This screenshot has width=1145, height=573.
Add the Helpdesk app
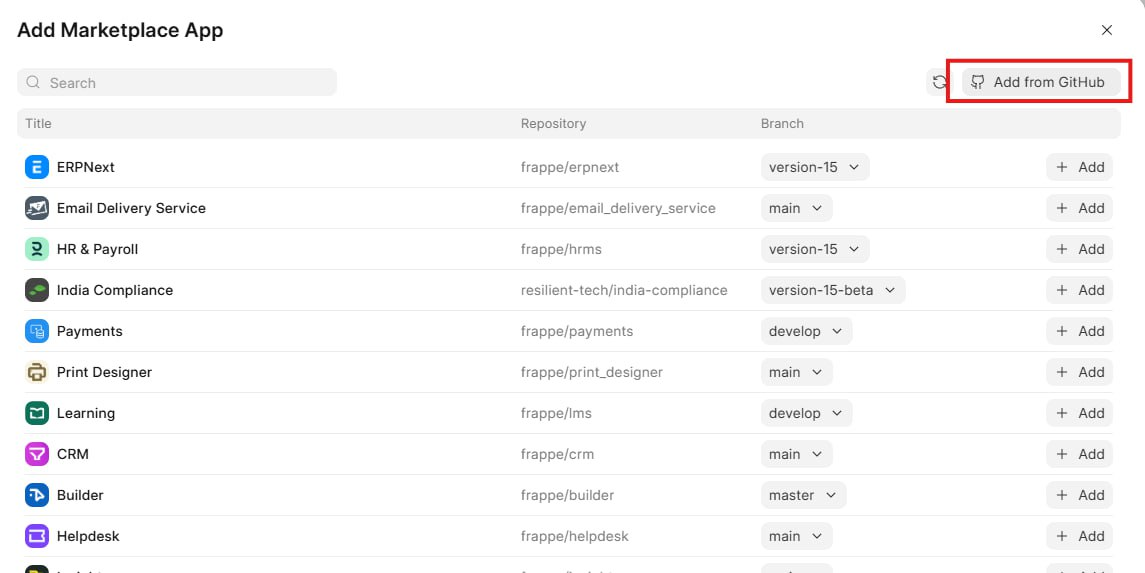click(x=1079, y=535)
